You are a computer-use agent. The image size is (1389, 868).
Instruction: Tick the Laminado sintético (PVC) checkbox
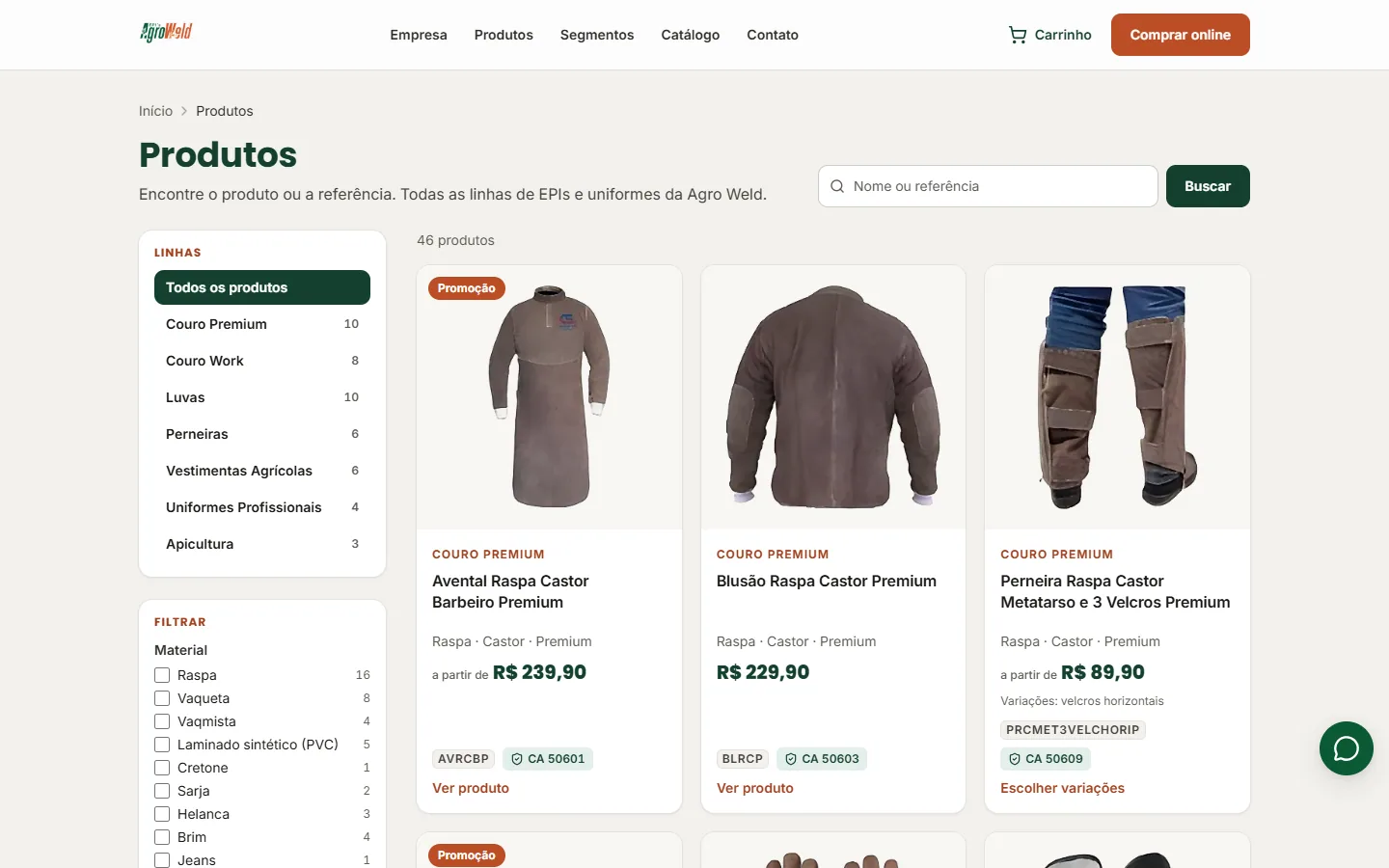pos(162,745)
